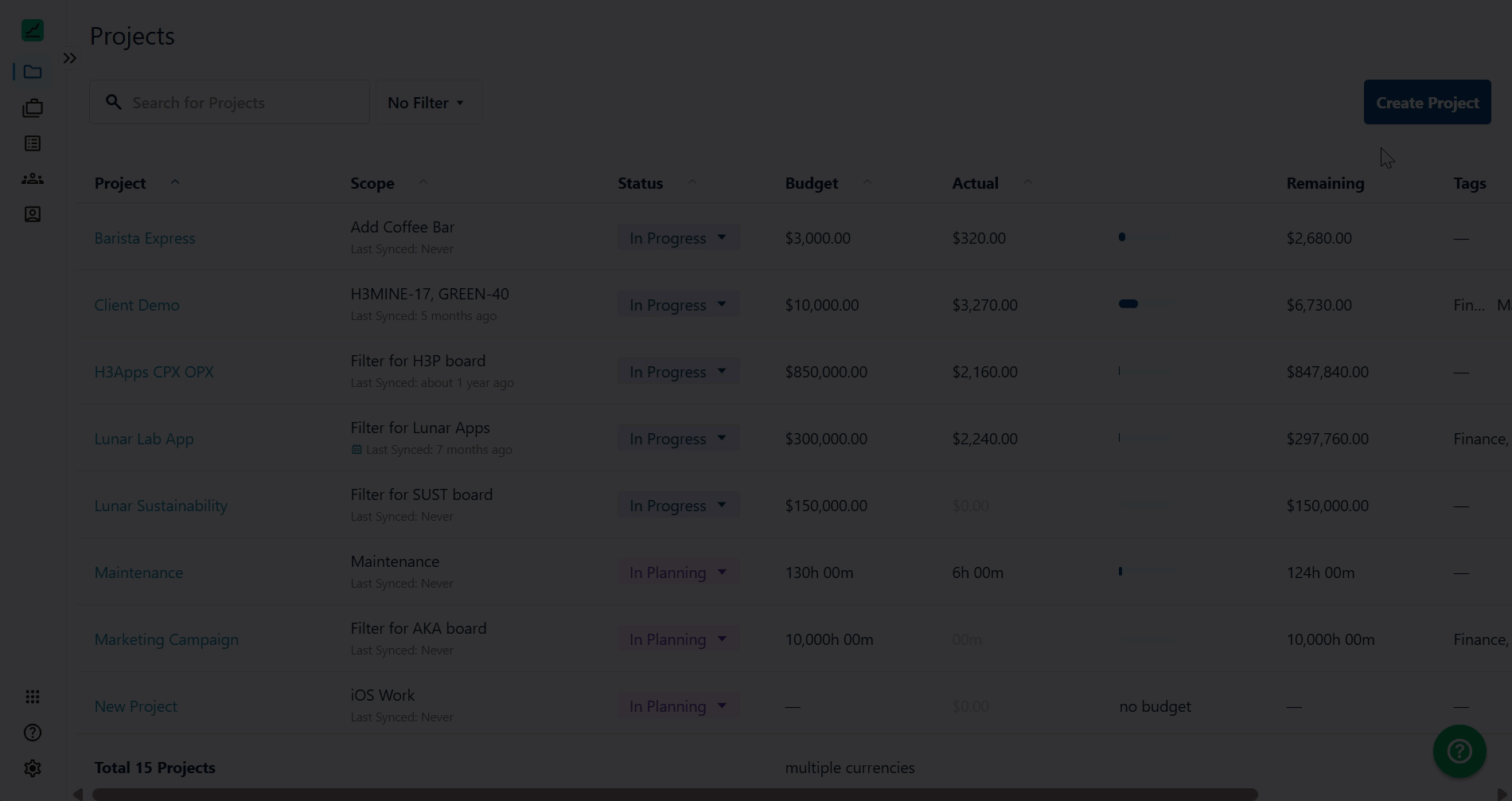Open the No Filter dropdown
This screenshot has height=801, width=1512.
[x=426, y=103]
